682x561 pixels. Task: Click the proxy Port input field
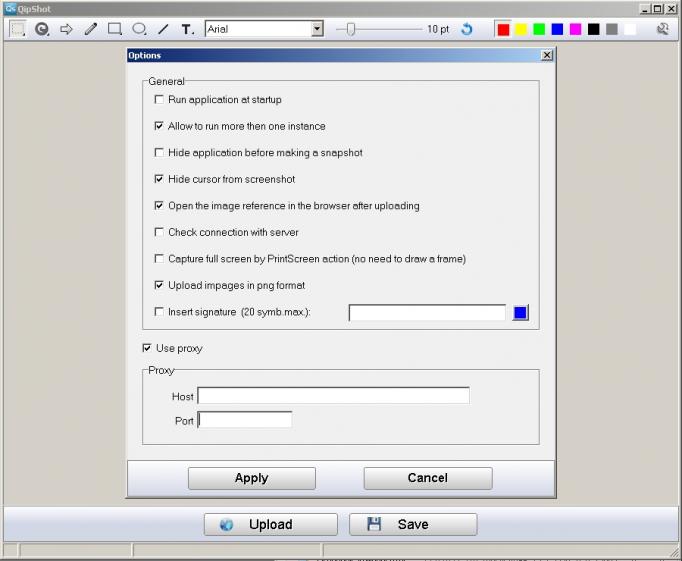[x=245, y=420]
